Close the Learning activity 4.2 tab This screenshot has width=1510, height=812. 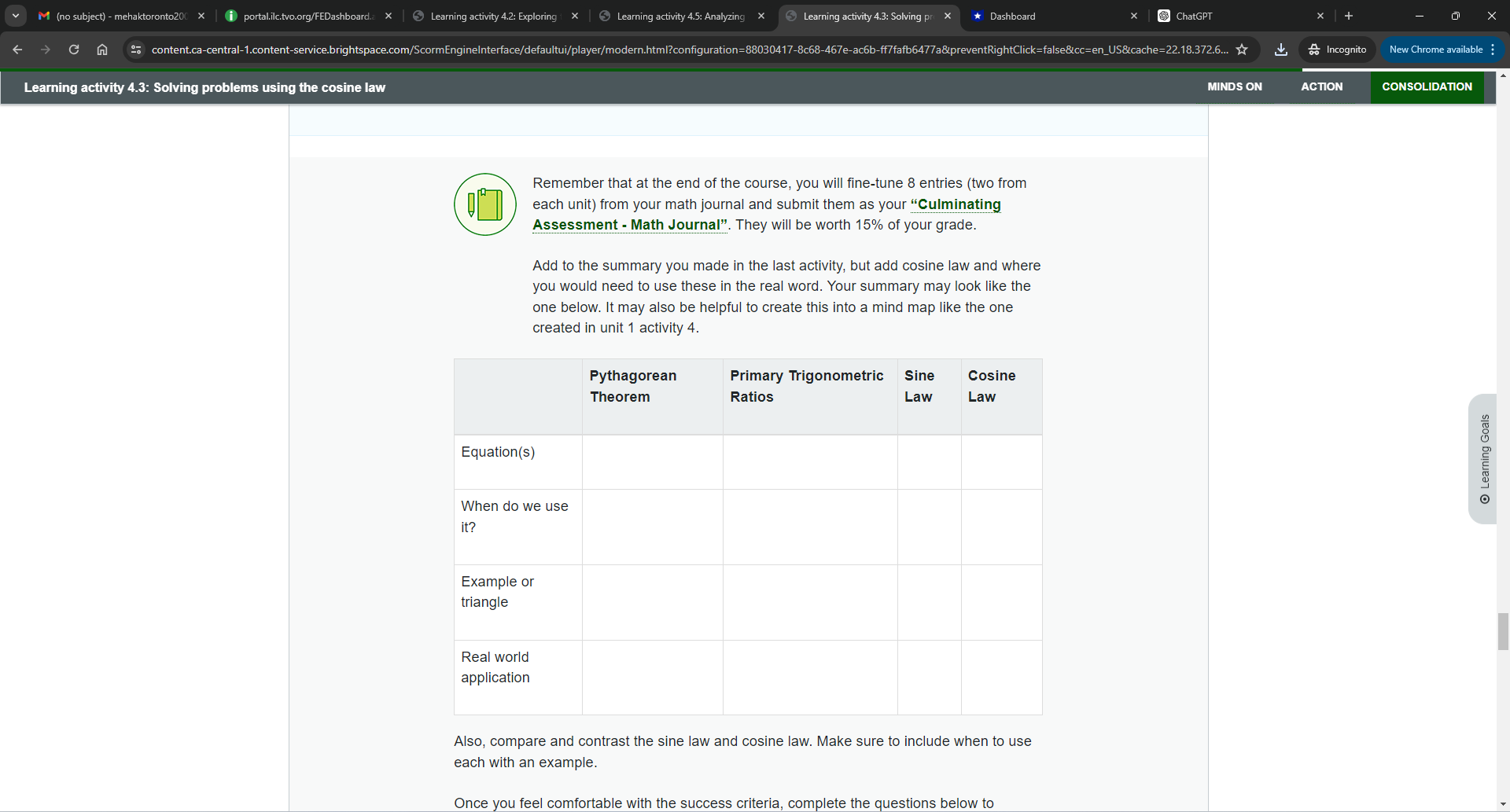[x=575, y=16]
